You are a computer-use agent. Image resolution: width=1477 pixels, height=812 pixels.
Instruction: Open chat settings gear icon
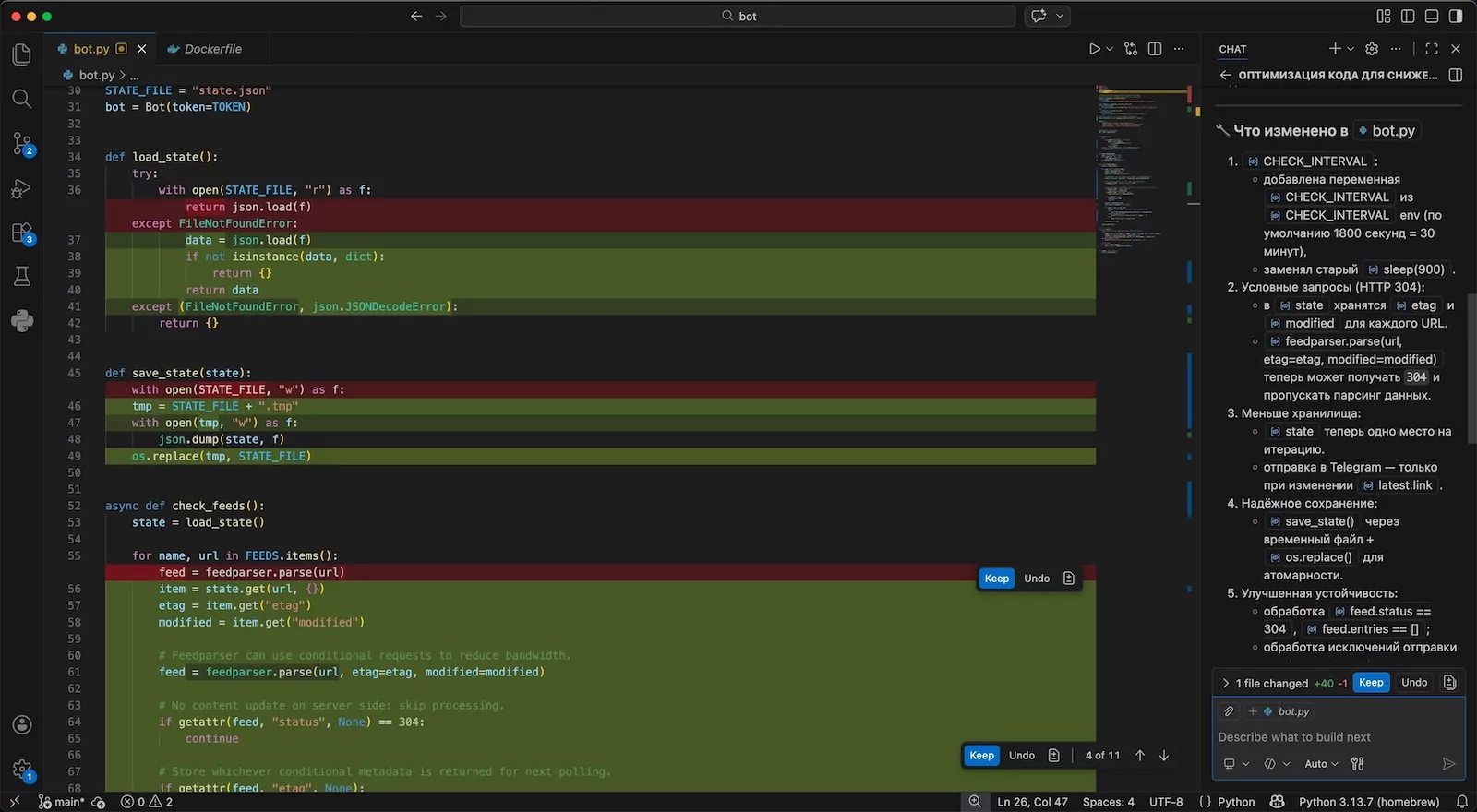(1372, 49)
